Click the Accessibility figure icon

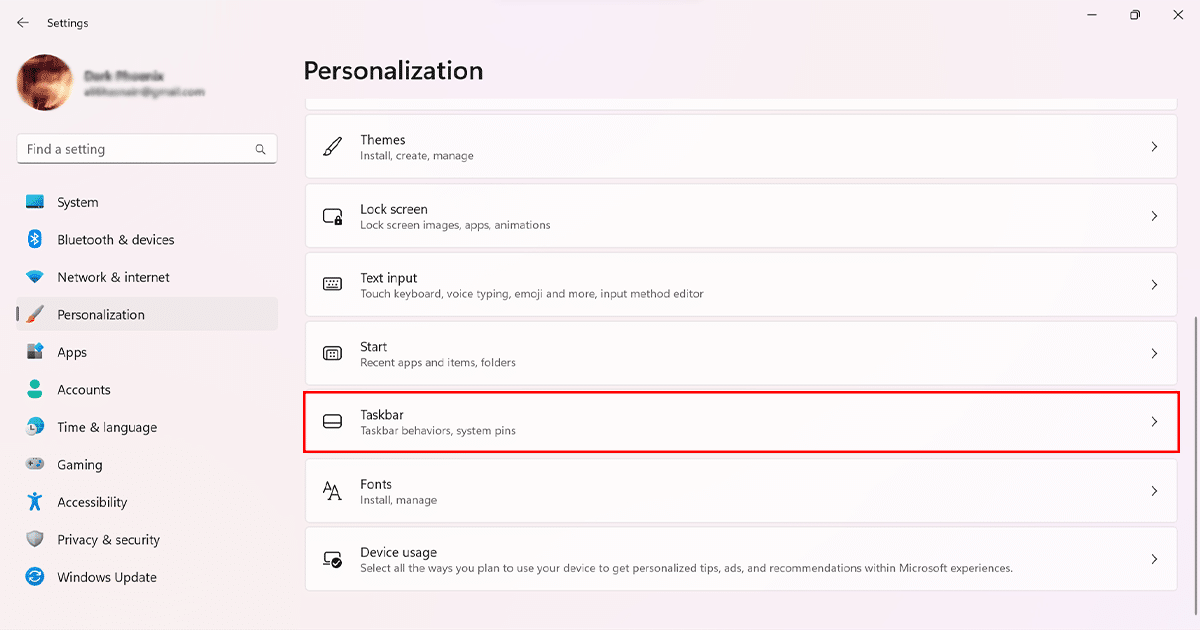35,502
